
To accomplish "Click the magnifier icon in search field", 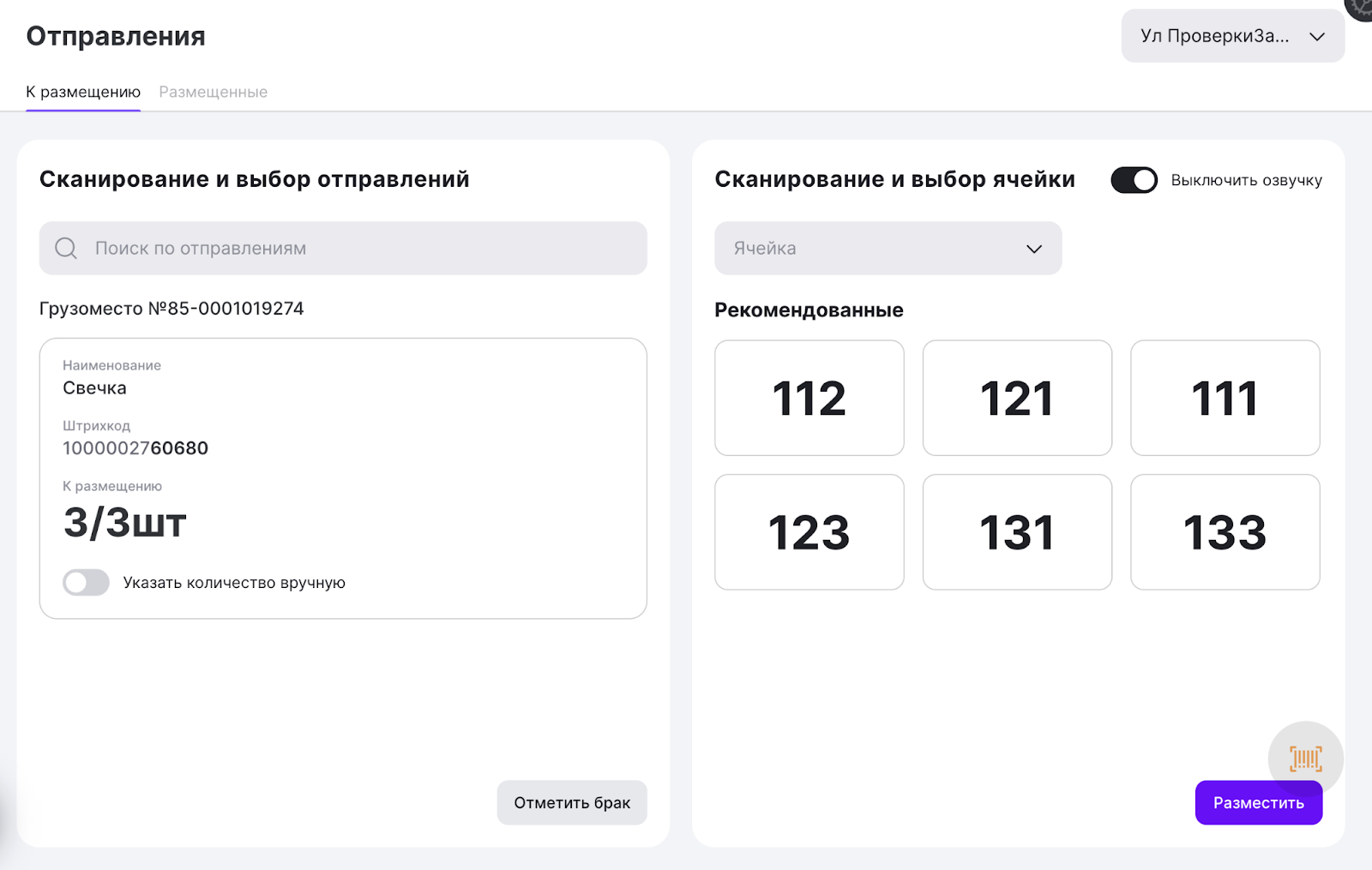I will (66, 249).
